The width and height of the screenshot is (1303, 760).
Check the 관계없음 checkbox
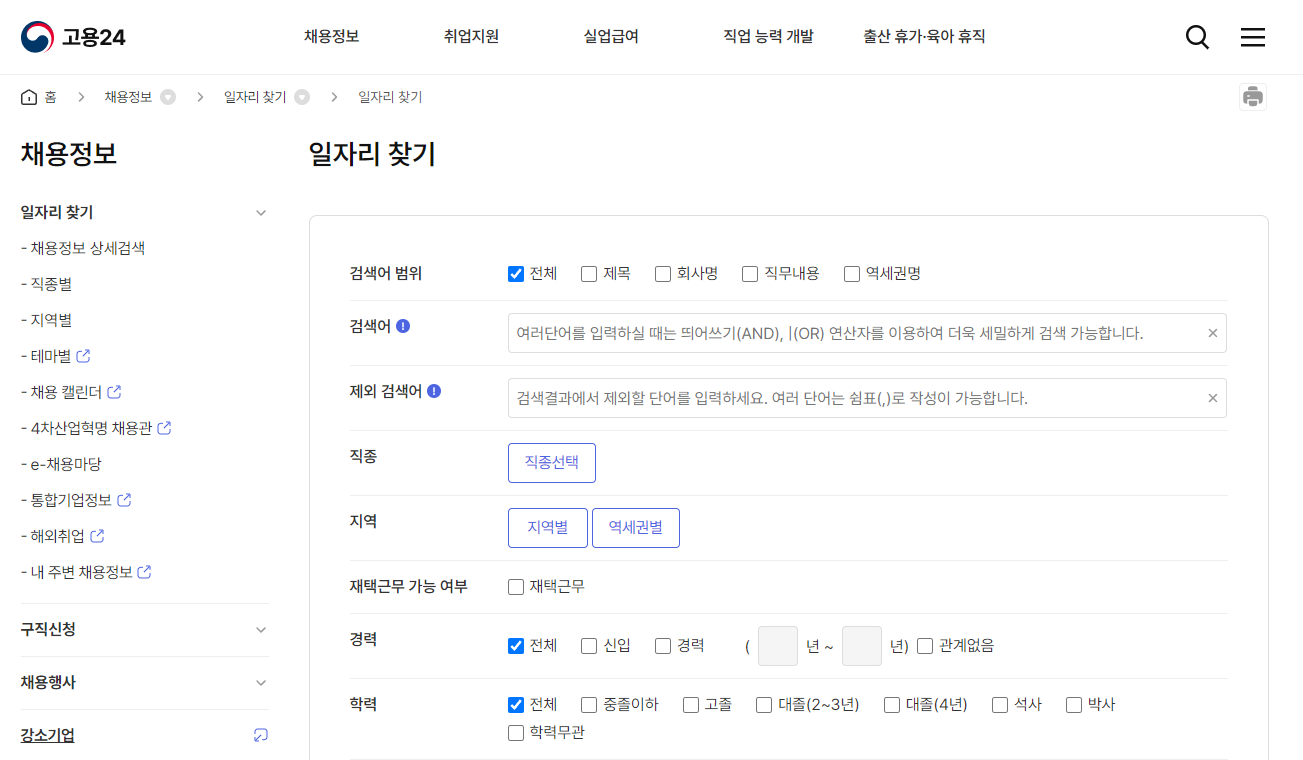925,646
